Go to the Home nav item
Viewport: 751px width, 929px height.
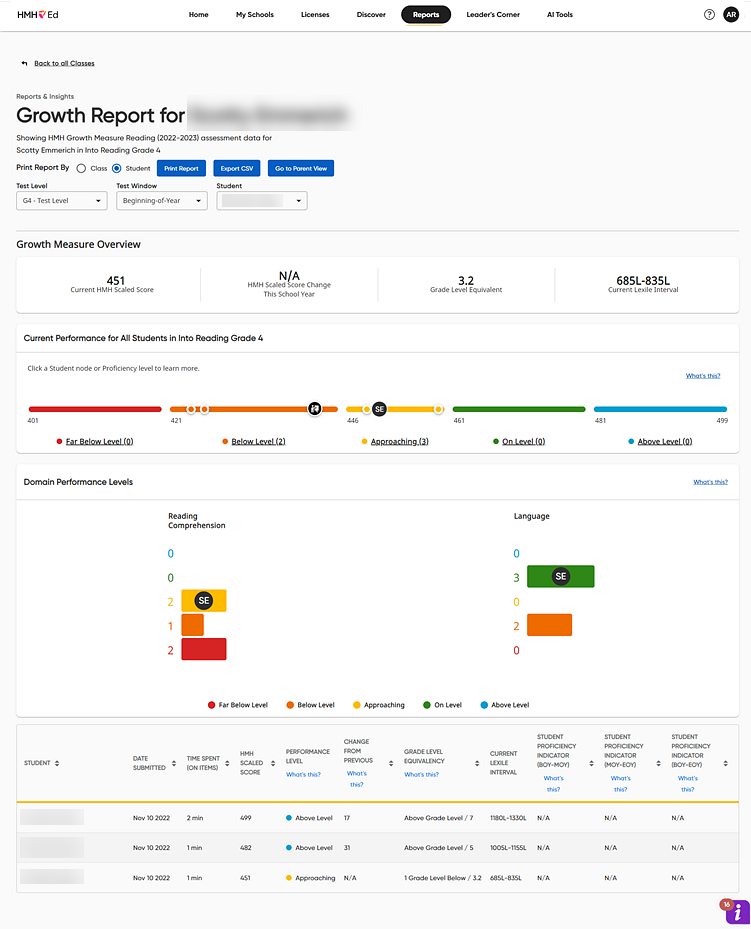pos(198,15)
